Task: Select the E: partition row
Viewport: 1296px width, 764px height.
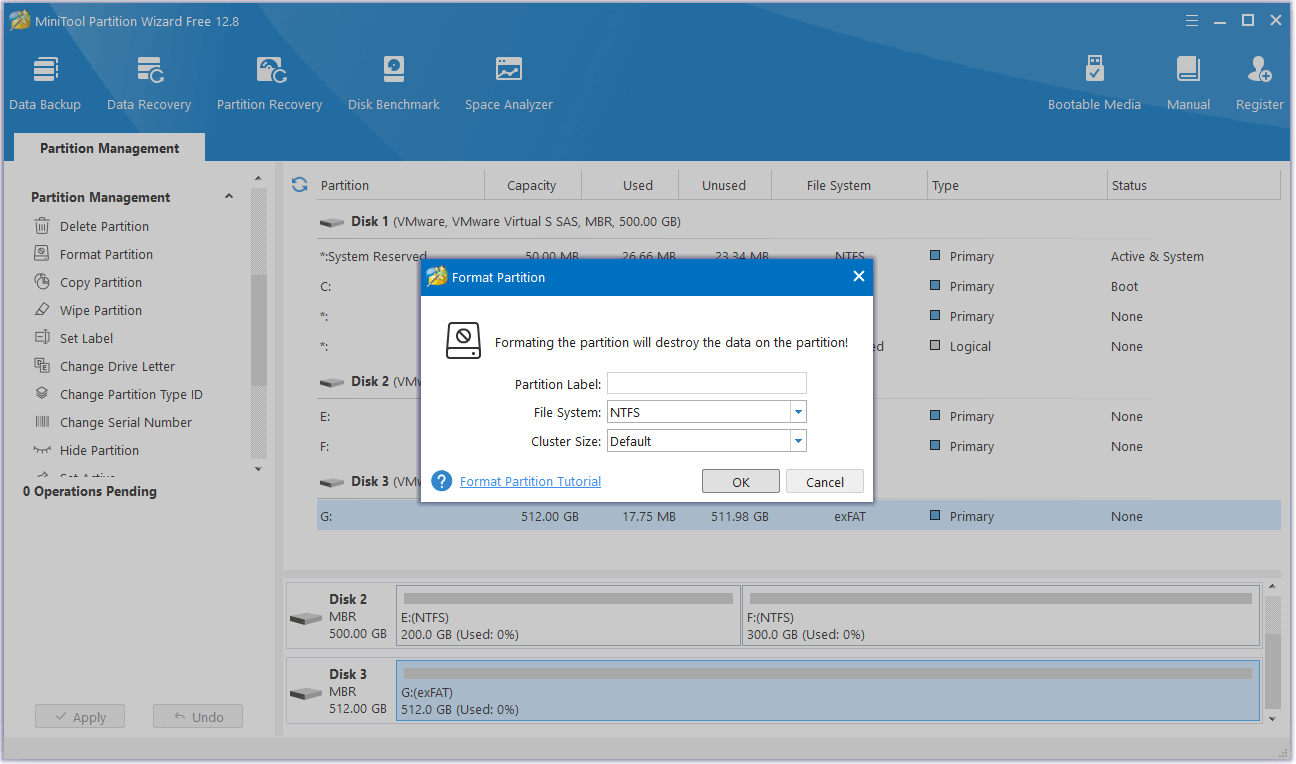Action: [798, 416]
